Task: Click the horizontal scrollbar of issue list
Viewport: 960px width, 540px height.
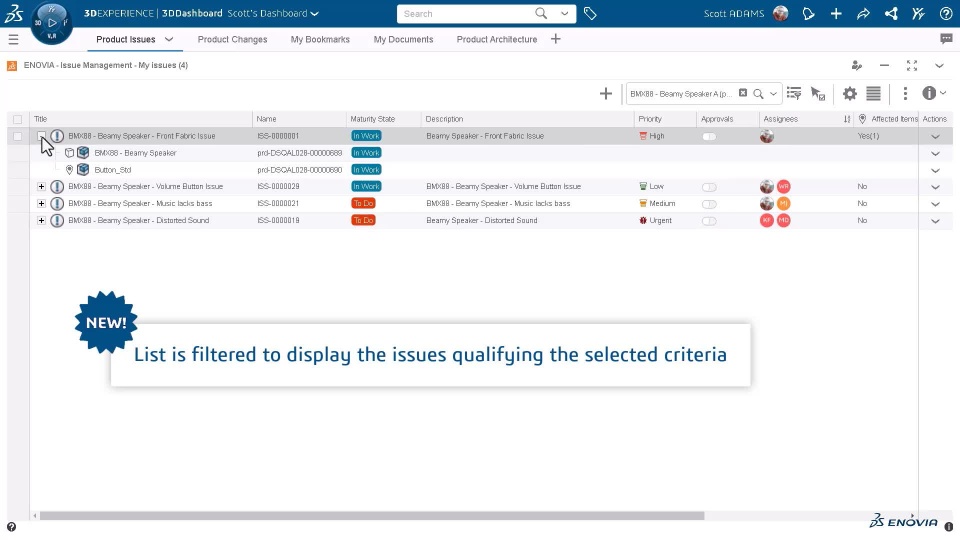Action: 372,516
